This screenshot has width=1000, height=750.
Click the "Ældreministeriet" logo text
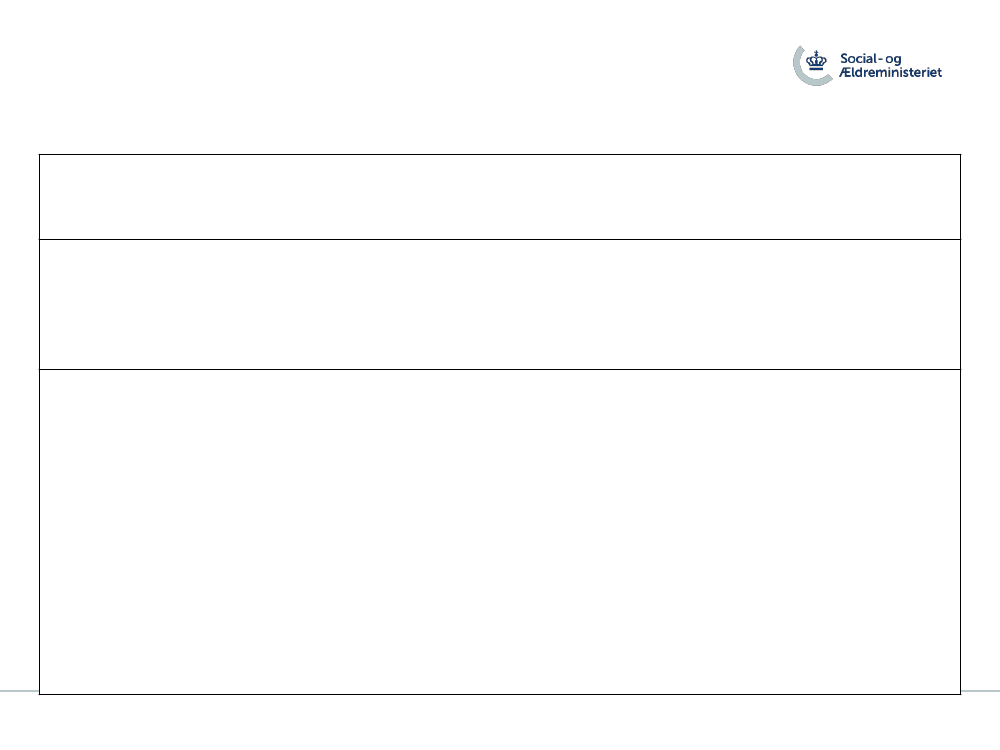(x=890, y=73)
